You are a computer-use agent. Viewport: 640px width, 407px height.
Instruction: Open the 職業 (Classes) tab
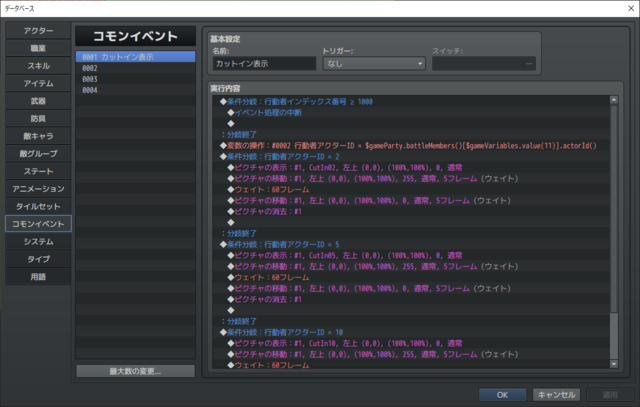38,48
